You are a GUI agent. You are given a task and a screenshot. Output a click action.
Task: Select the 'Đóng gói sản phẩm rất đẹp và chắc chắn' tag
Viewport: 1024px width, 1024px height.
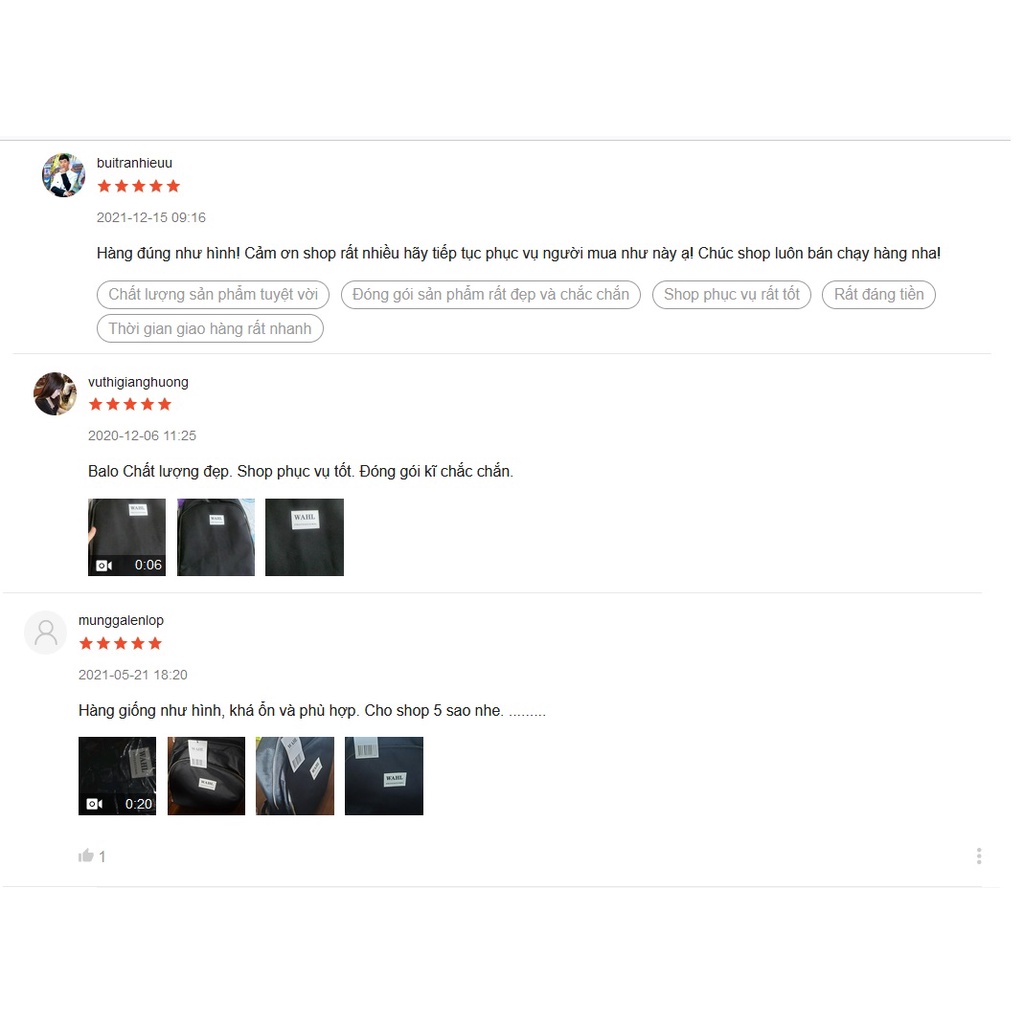(490, 295)
